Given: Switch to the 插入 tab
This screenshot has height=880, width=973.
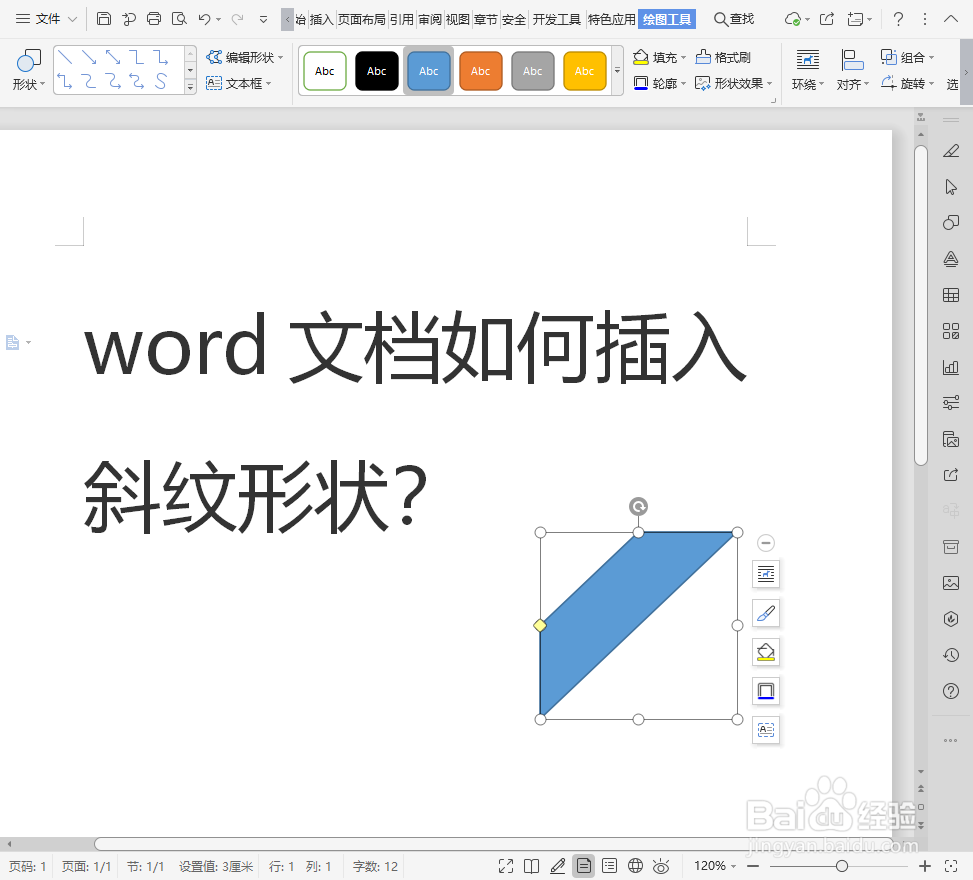Looking at the screenshot, I should pos(321,19).
